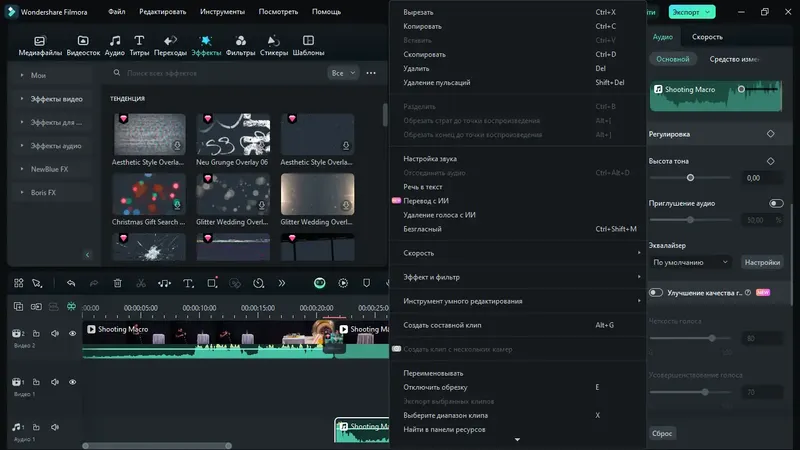Open the Переходы transitions panel
This screenshot has height=450, width=800.
tap(170, 45)
